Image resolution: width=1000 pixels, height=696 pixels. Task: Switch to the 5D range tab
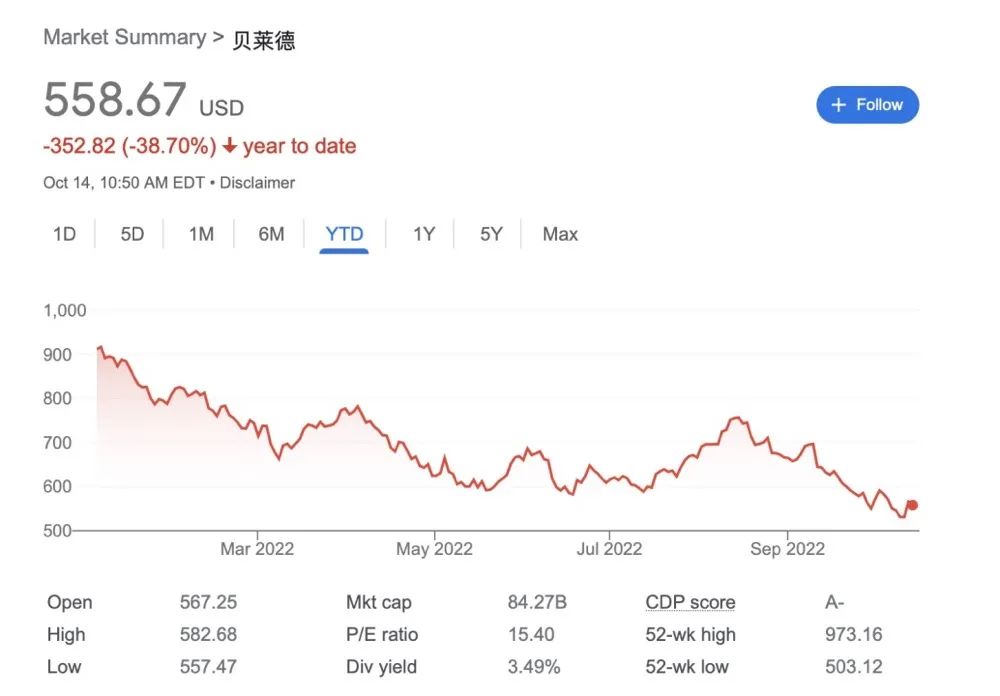click(x=132, y=234)
